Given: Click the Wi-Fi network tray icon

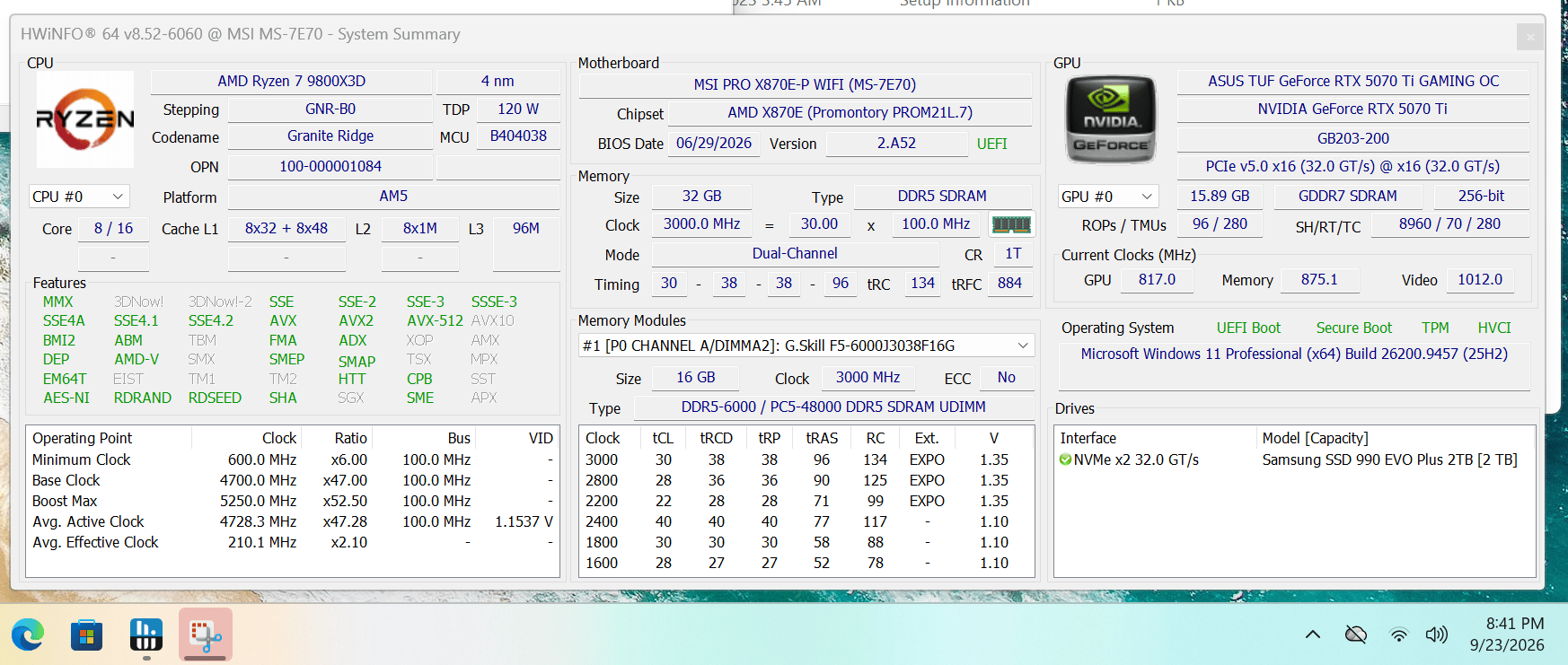Looking at the screenshot, I should pyautogui.click(x=1398, y=635).
